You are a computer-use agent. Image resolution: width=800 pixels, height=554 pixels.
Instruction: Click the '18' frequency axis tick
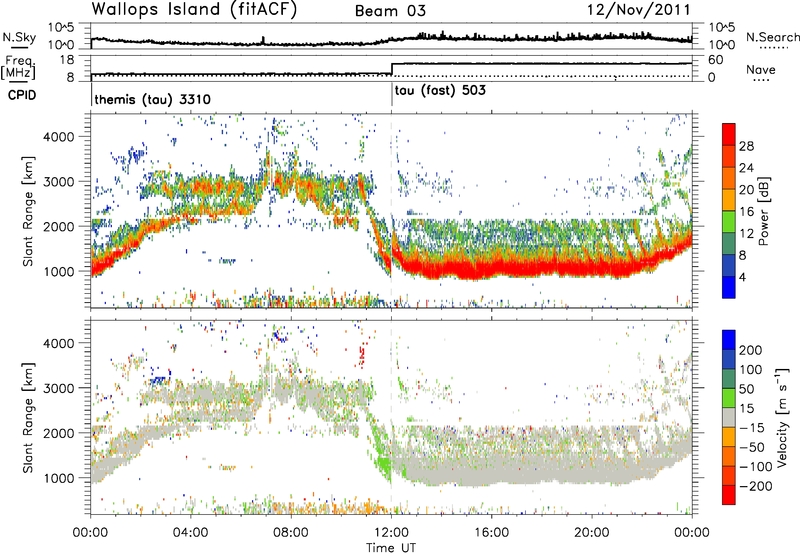pyautogui.click(x=67, y=60)
